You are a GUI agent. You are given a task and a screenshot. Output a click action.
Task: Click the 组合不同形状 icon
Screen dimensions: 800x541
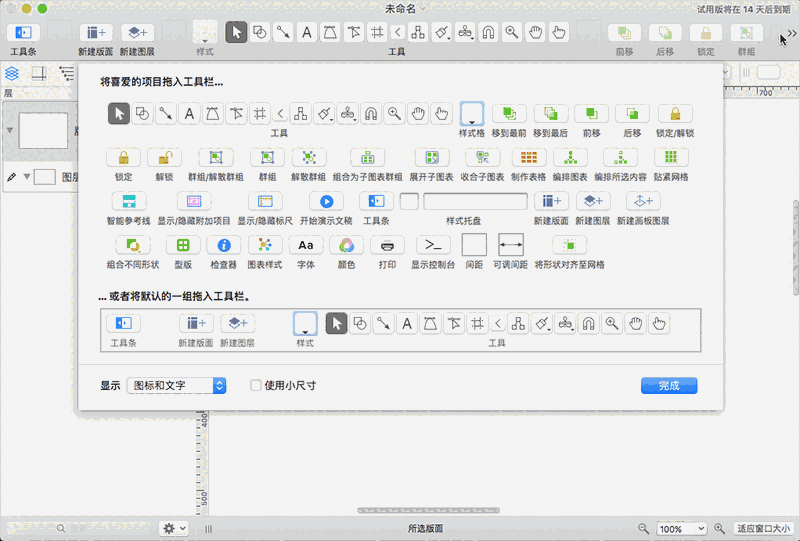pos(133,245)
